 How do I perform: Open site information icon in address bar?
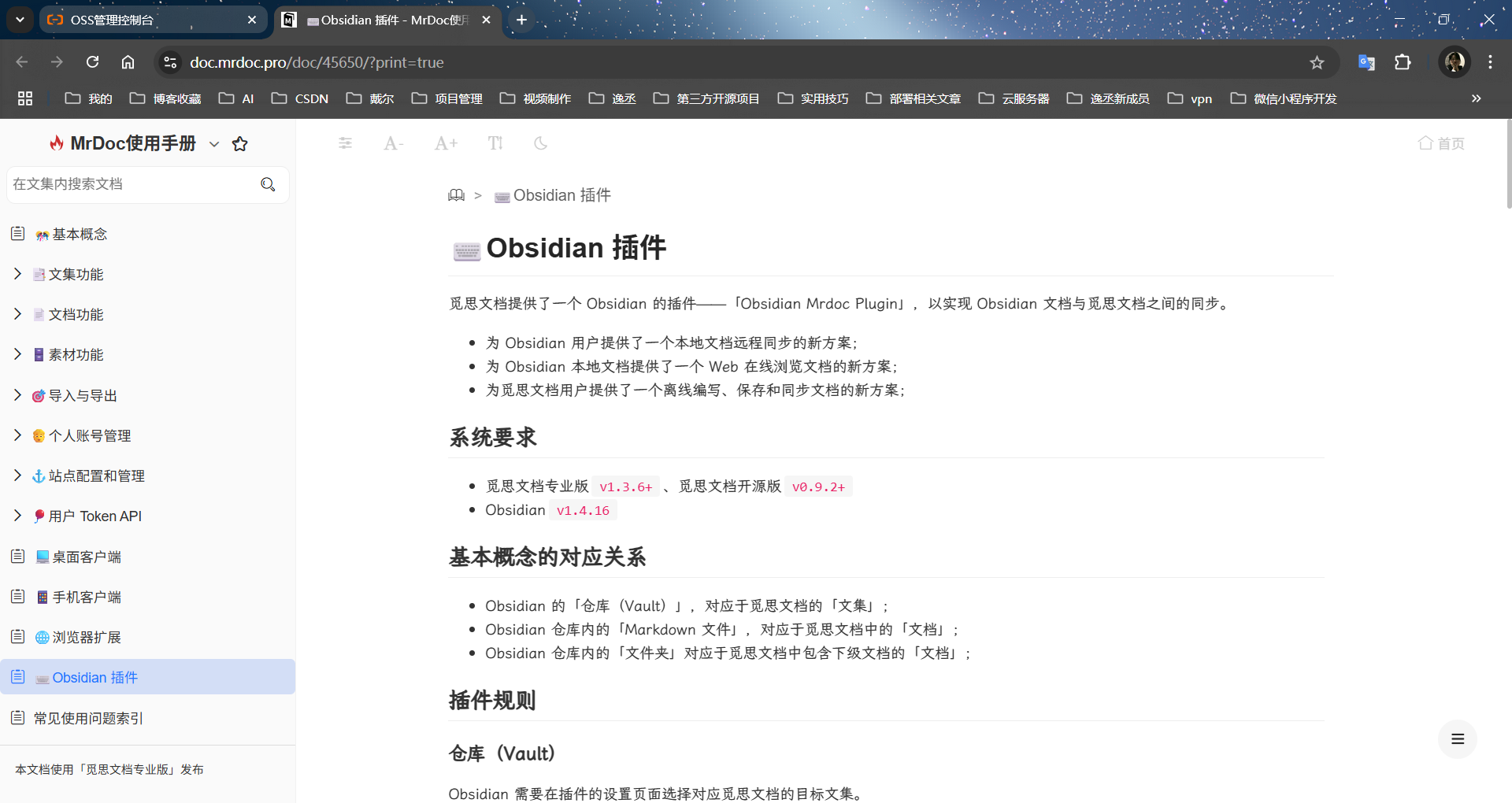(170, 62)
